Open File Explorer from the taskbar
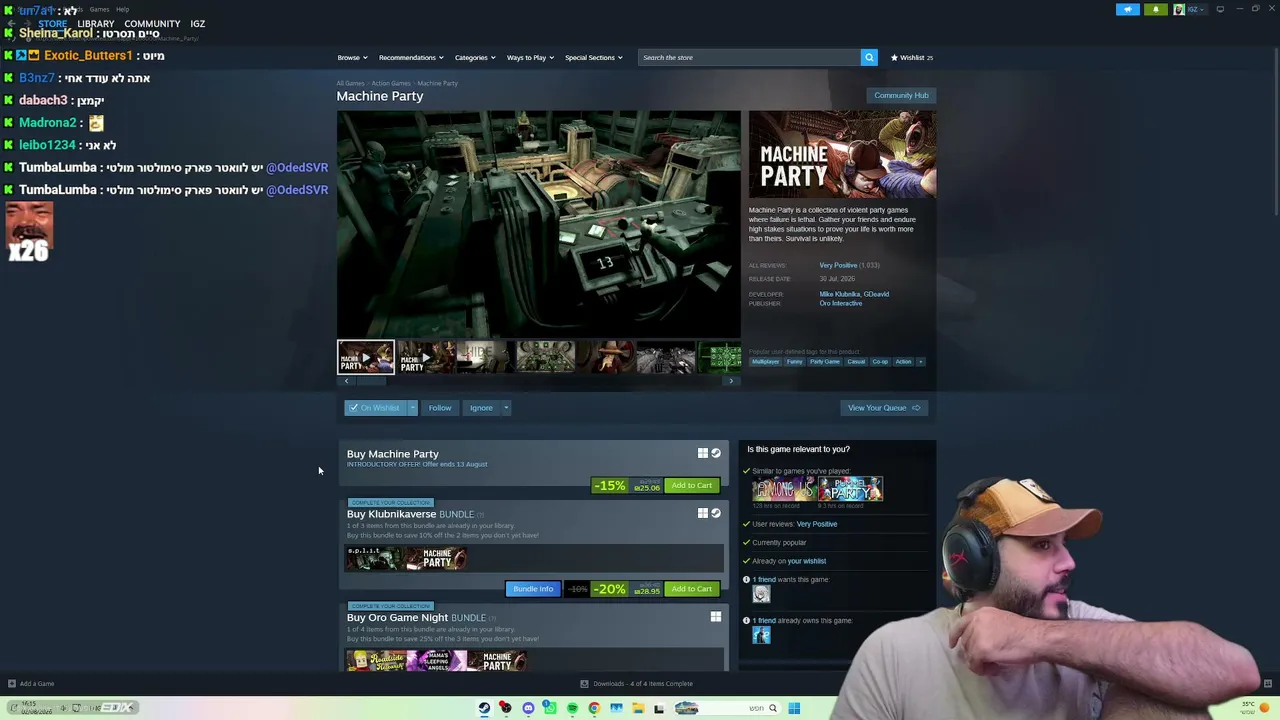This screenshot has height=720, width=1280. [x=638, y=708]
